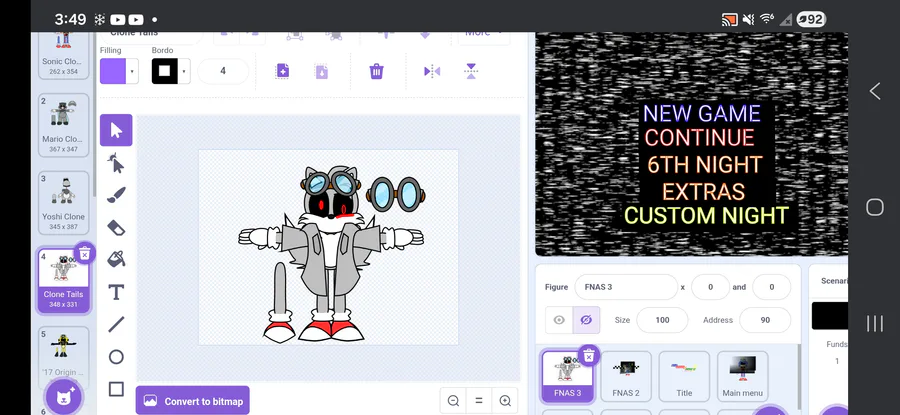Reset canvas zoom with equals icon
The height and width of the screenshot is (415, 900).
[479, 401]
